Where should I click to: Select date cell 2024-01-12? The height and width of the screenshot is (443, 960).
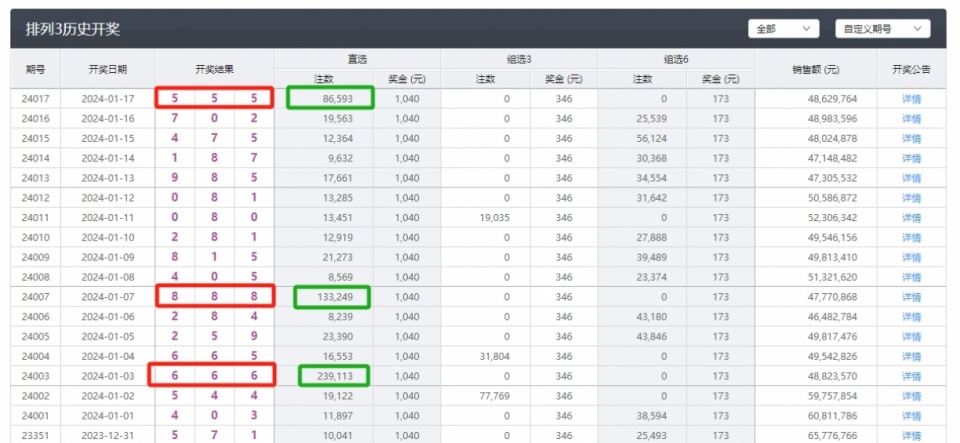[x=108, y=198]
